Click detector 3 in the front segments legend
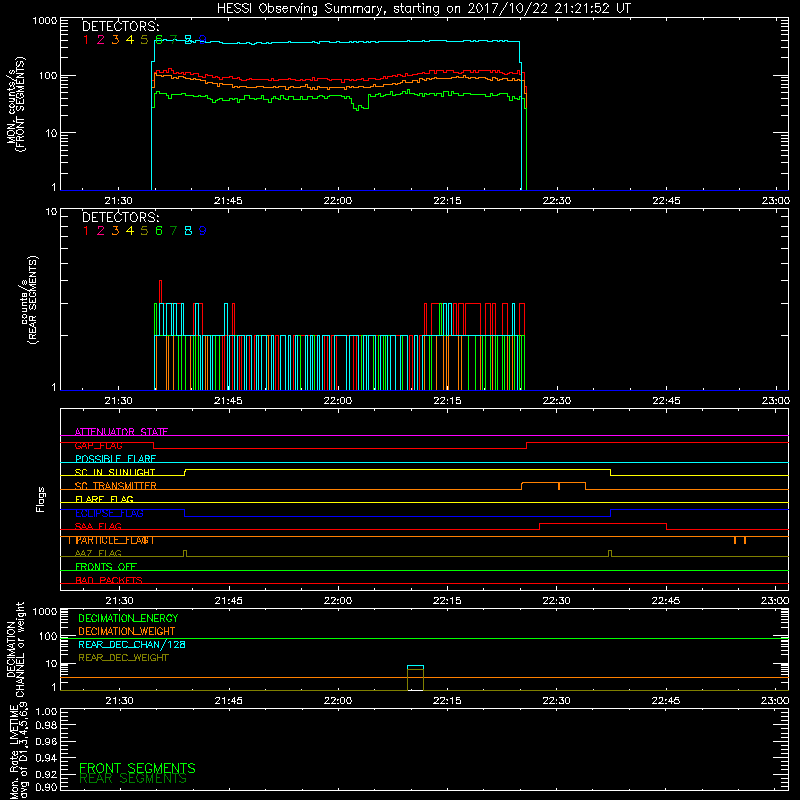This screenshot has height=800, width=800. 115,40
